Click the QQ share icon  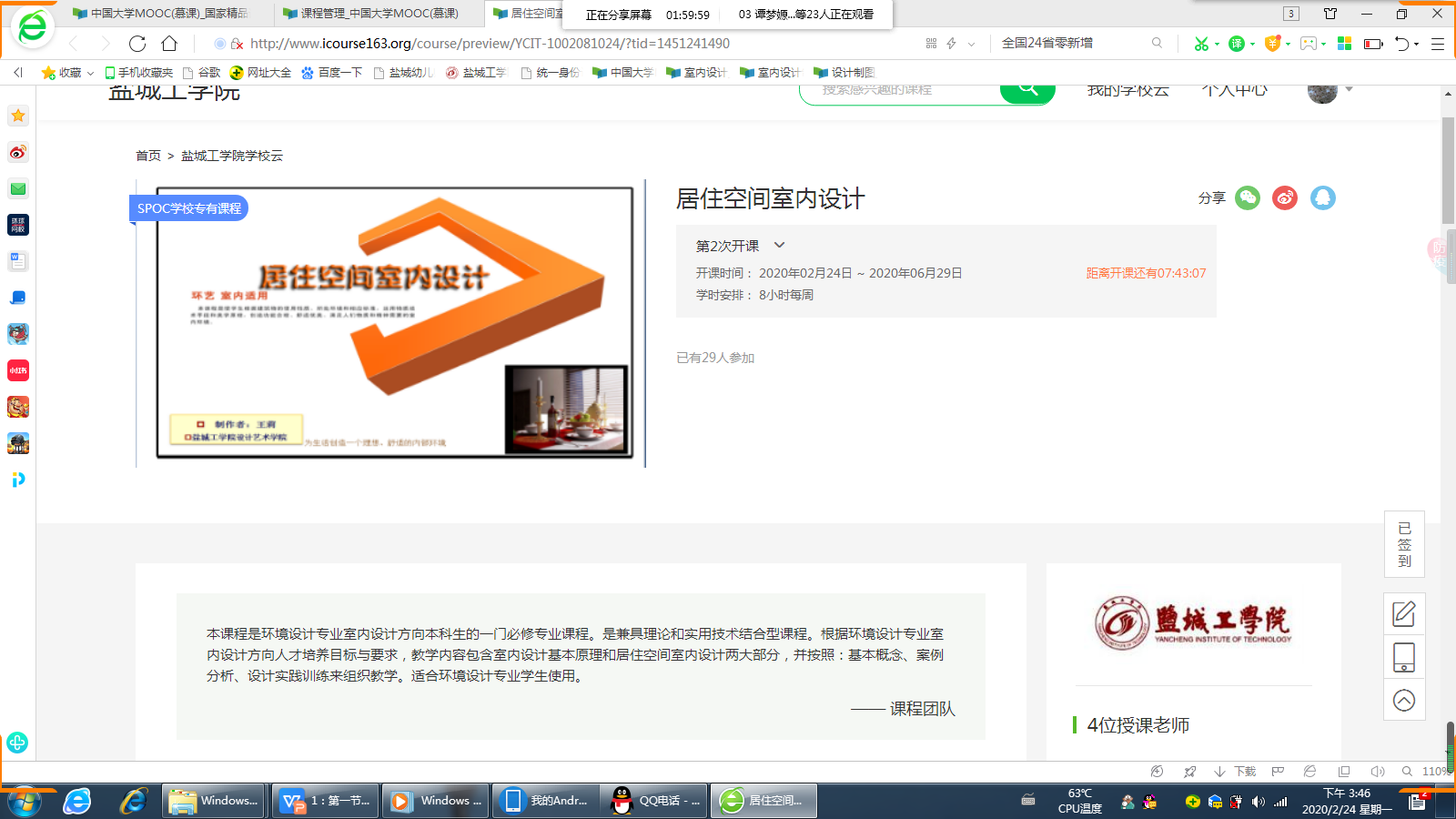pyautogui.click(x=1322, y=197)
